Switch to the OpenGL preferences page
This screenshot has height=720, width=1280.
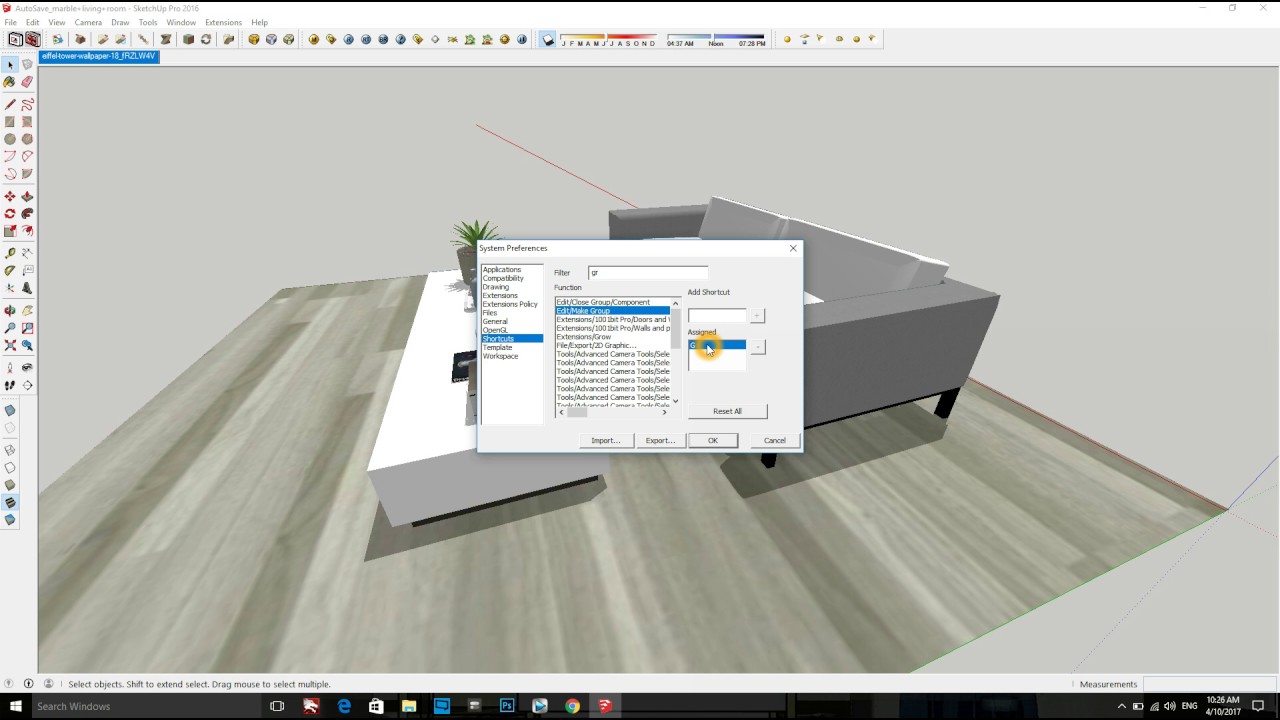tap(496, 330)
